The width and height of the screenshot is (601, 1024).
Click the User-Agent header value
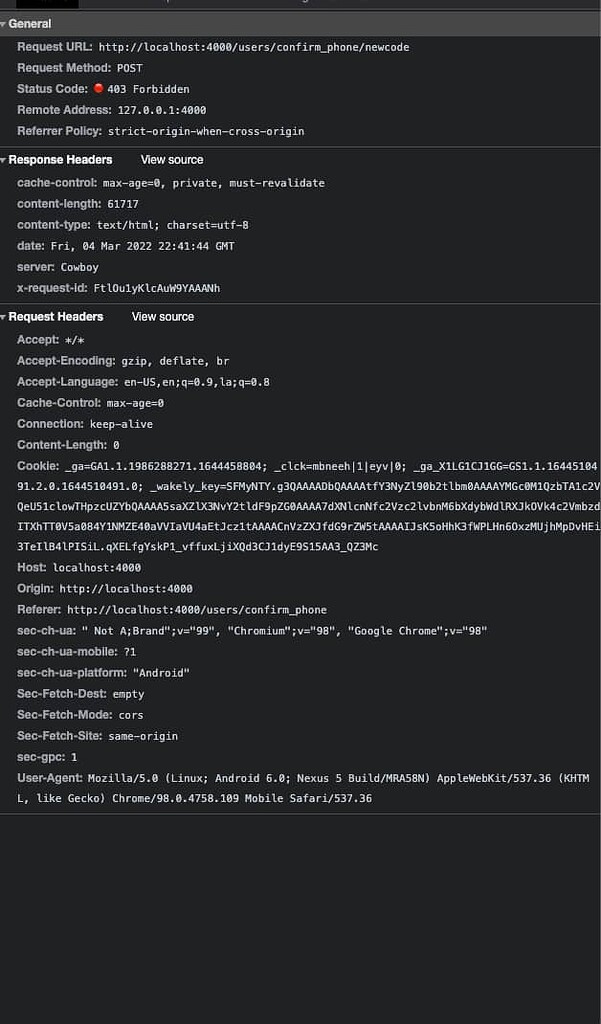pos(303,788)
